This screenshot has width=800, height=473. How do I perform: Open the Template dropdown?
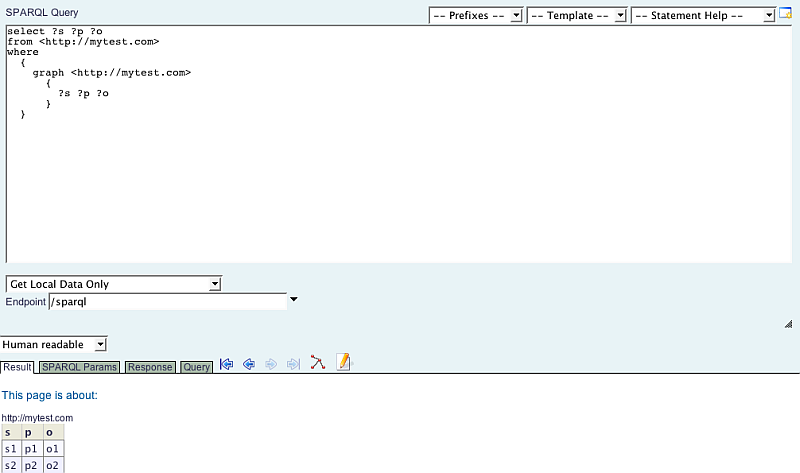click(577, 15)
